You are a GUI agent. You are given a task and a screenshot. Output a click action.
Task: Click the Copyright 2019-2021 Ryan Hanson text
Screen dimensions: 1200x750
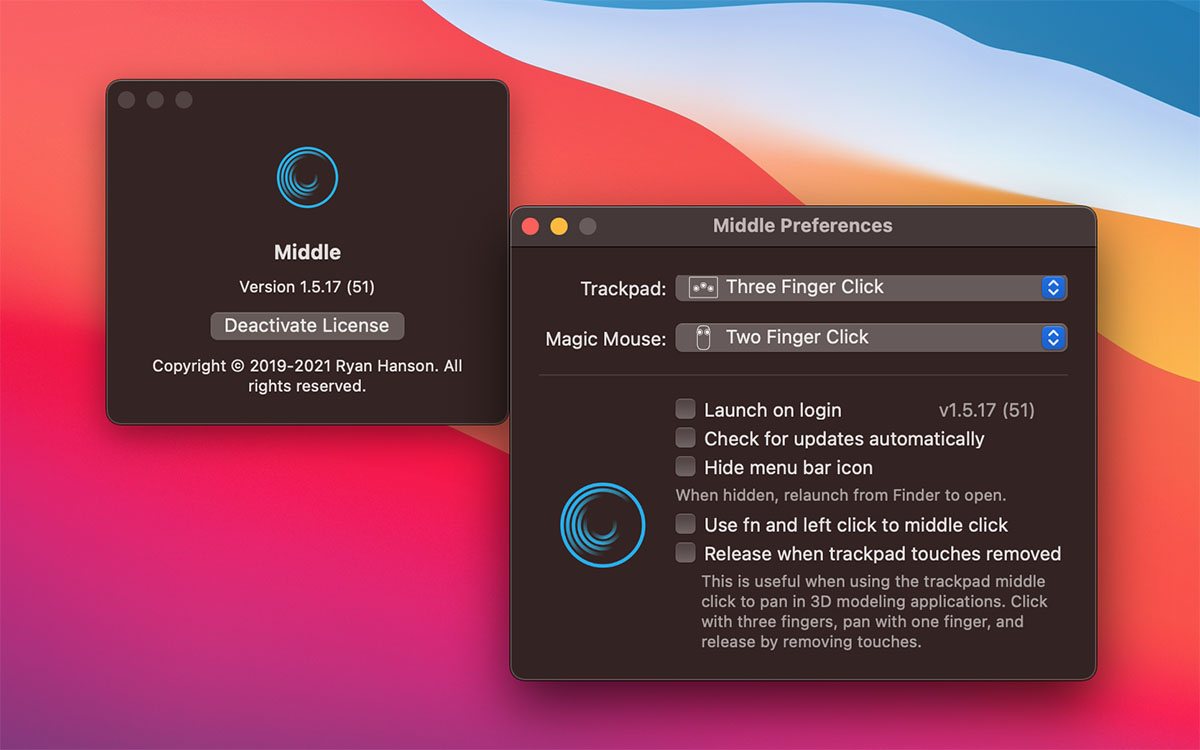[307, 376]
